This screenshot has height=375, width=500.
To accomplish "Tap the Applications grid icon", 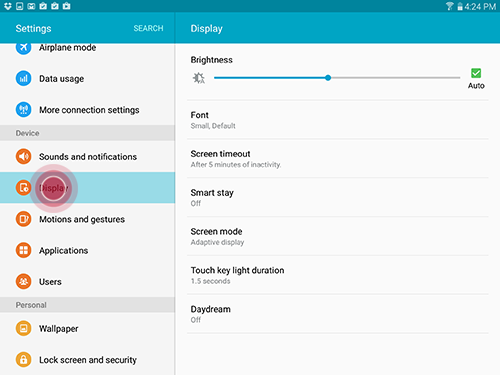I will (x=23, y=250).
